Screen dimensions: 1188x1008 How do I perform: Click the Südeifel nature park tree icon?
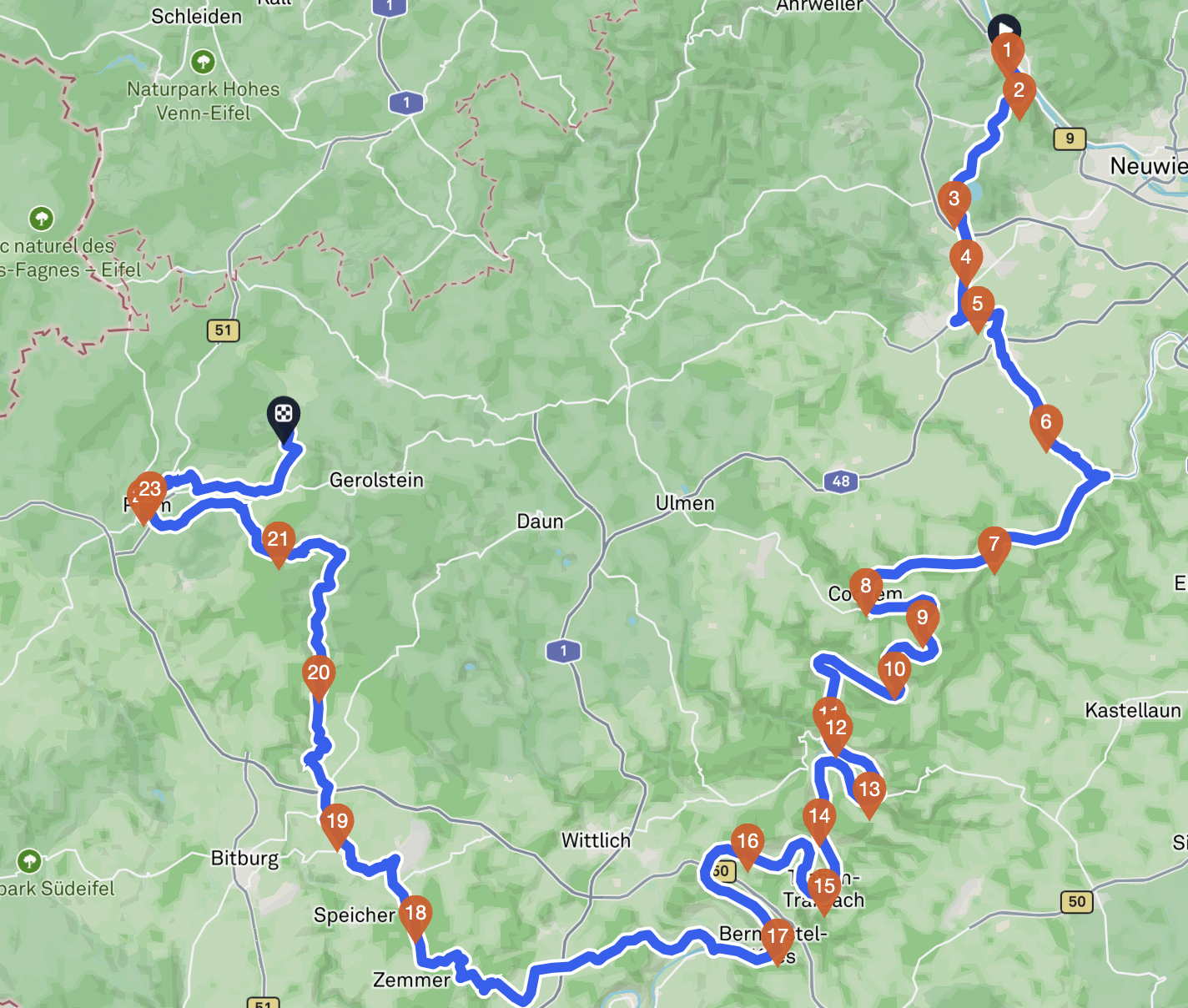pyautogui.click(x=29, y=860)
